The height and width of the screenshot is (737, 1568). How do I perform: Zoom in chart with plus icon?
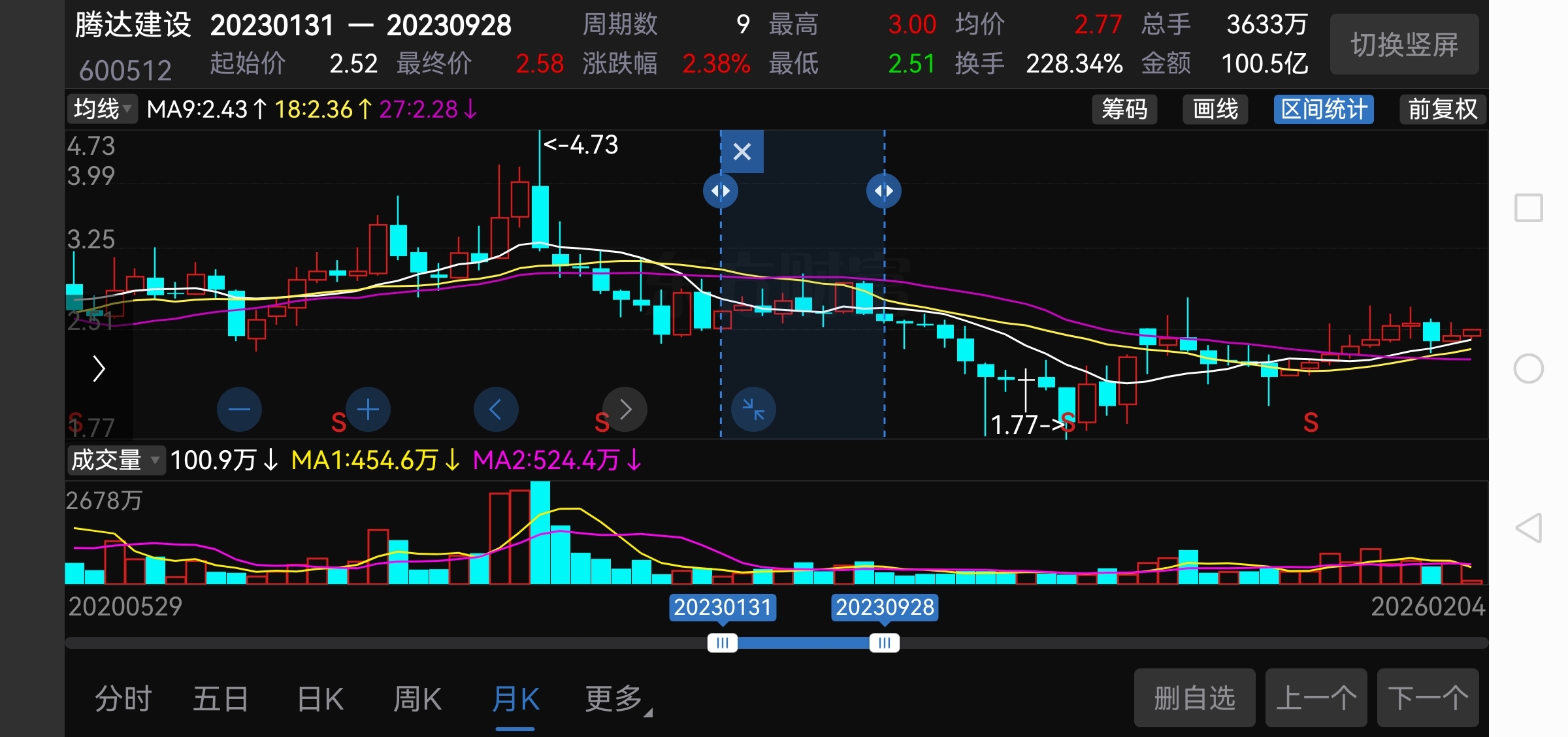point(368,410)
